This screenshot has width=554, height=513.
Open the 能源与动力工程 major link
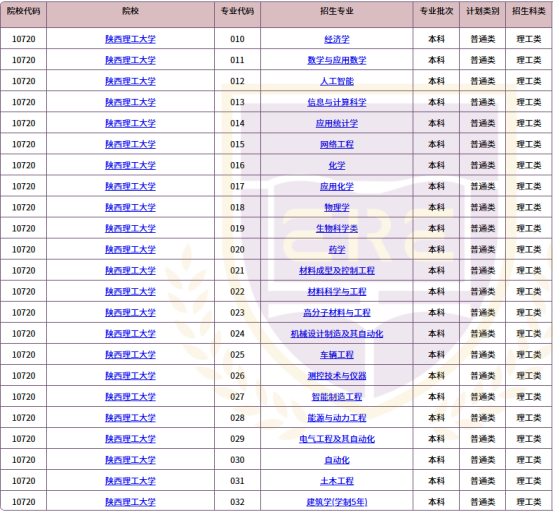click(x=337, y=418)
